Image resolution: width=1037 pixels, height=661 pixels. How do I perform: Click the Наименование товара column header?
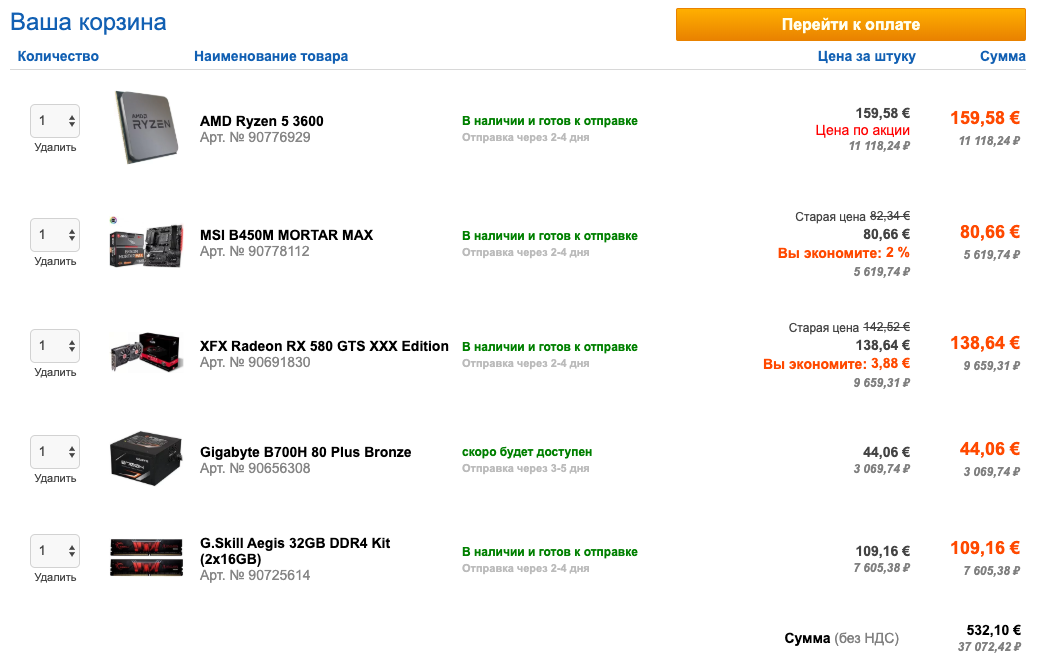pyautogui.click(x=271, y=56)
